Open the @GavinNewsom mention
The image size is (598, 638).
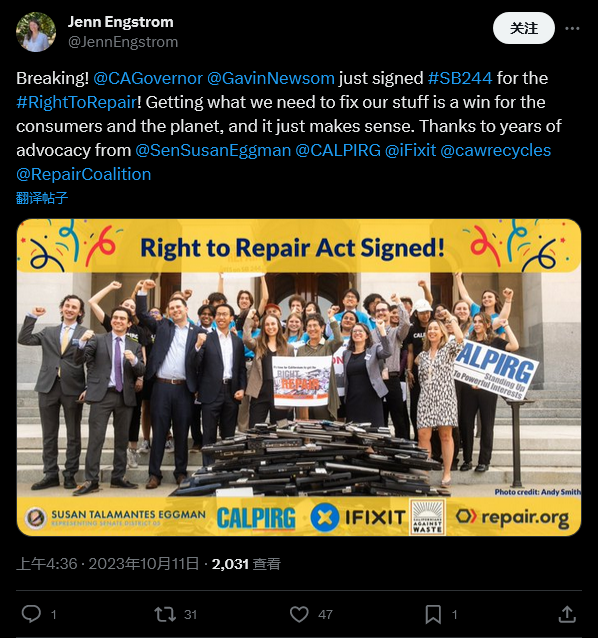pos(271,78)
